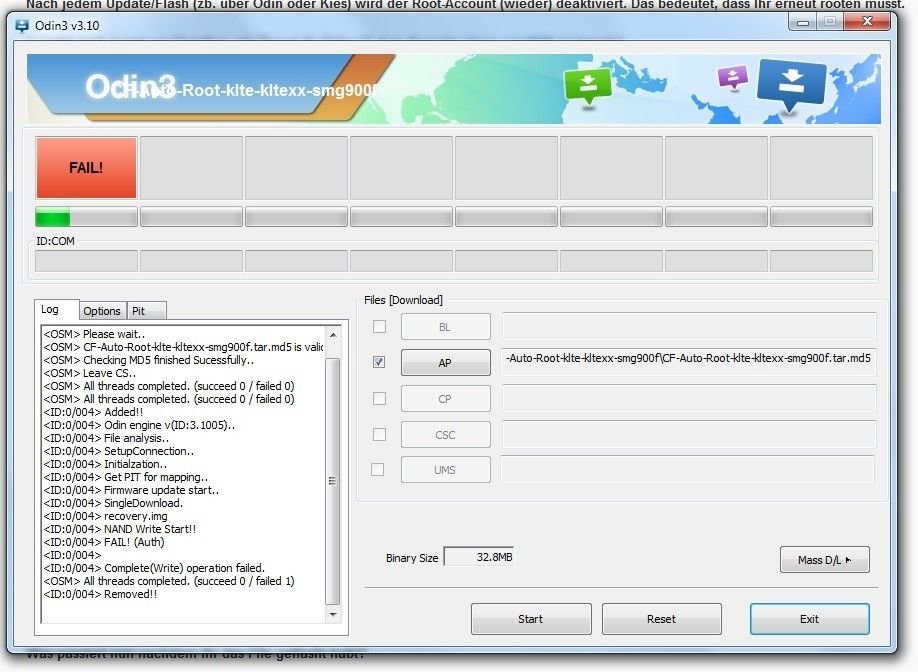Click the log scrollbar up arrow
This screenshot has height=672, width=918.
333,335
